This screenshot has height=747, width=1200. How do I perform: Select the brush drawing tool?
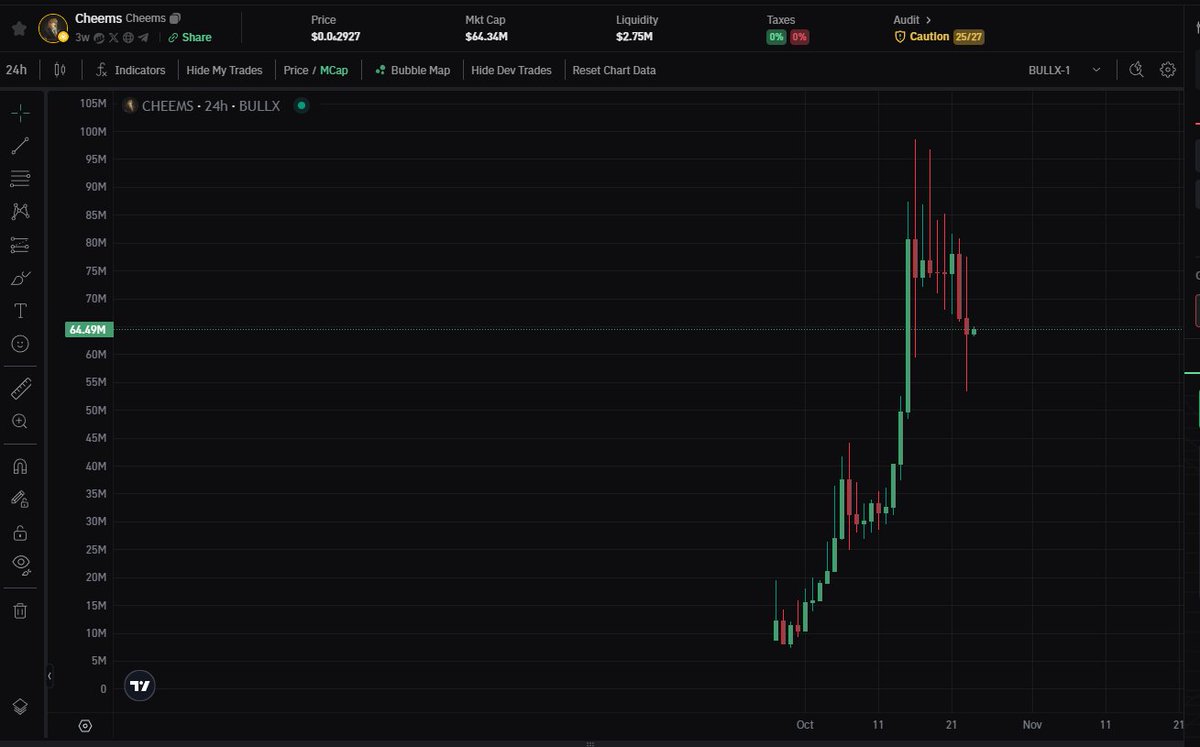coord(20,277)
